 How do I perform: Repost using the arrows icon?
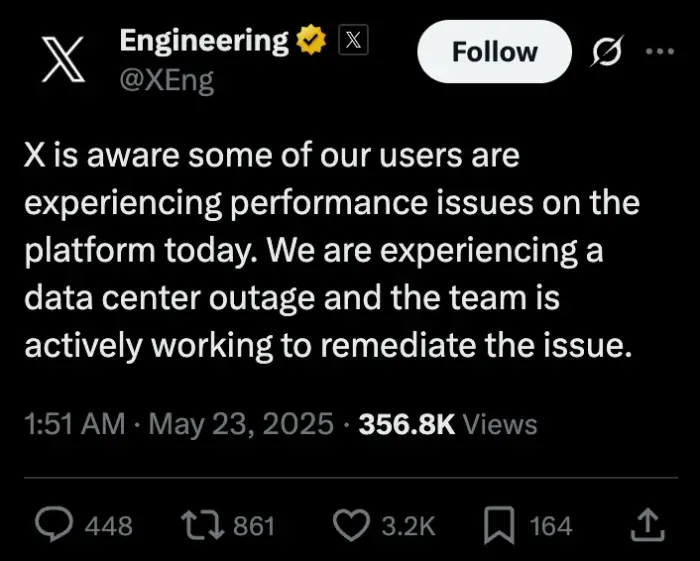pos(202,525)
